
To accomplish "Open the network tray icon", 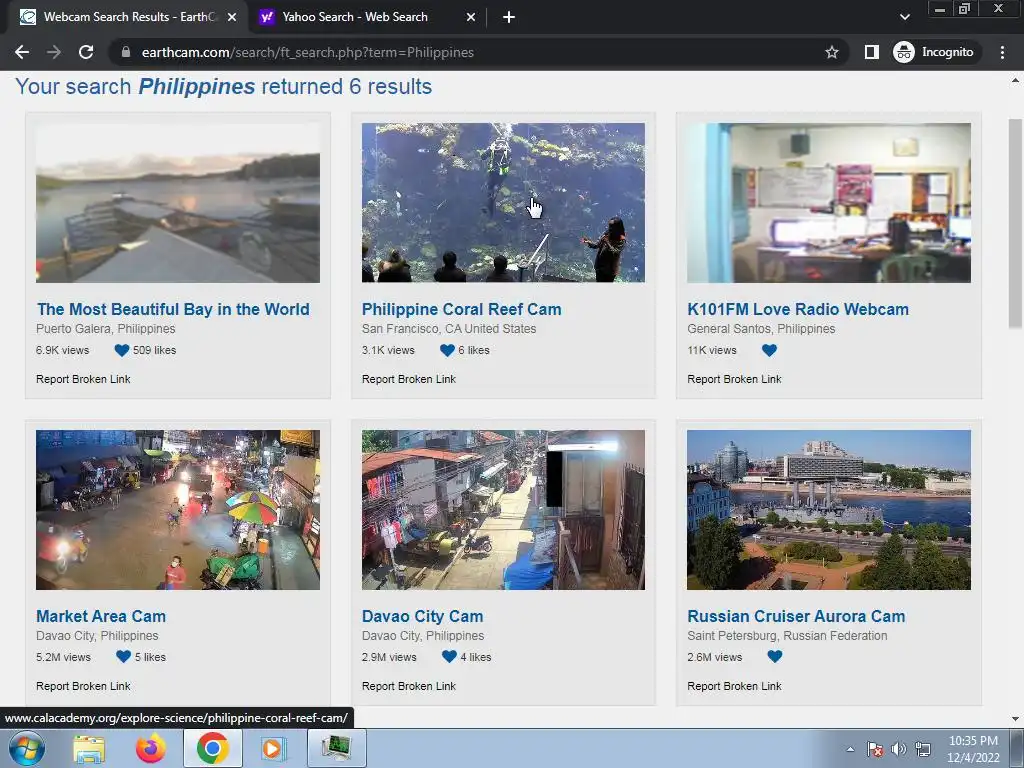I will [923, 749].
